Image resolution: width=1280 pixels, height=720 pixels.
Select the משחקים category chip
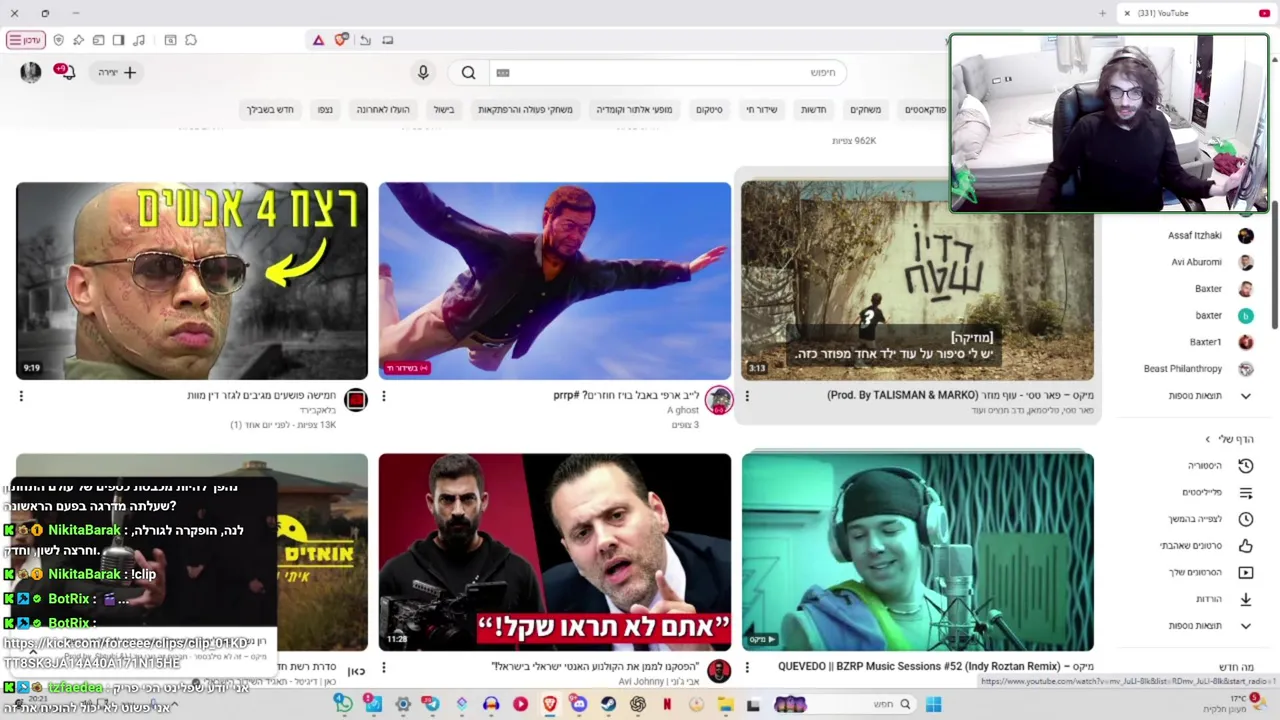point(866,109)
